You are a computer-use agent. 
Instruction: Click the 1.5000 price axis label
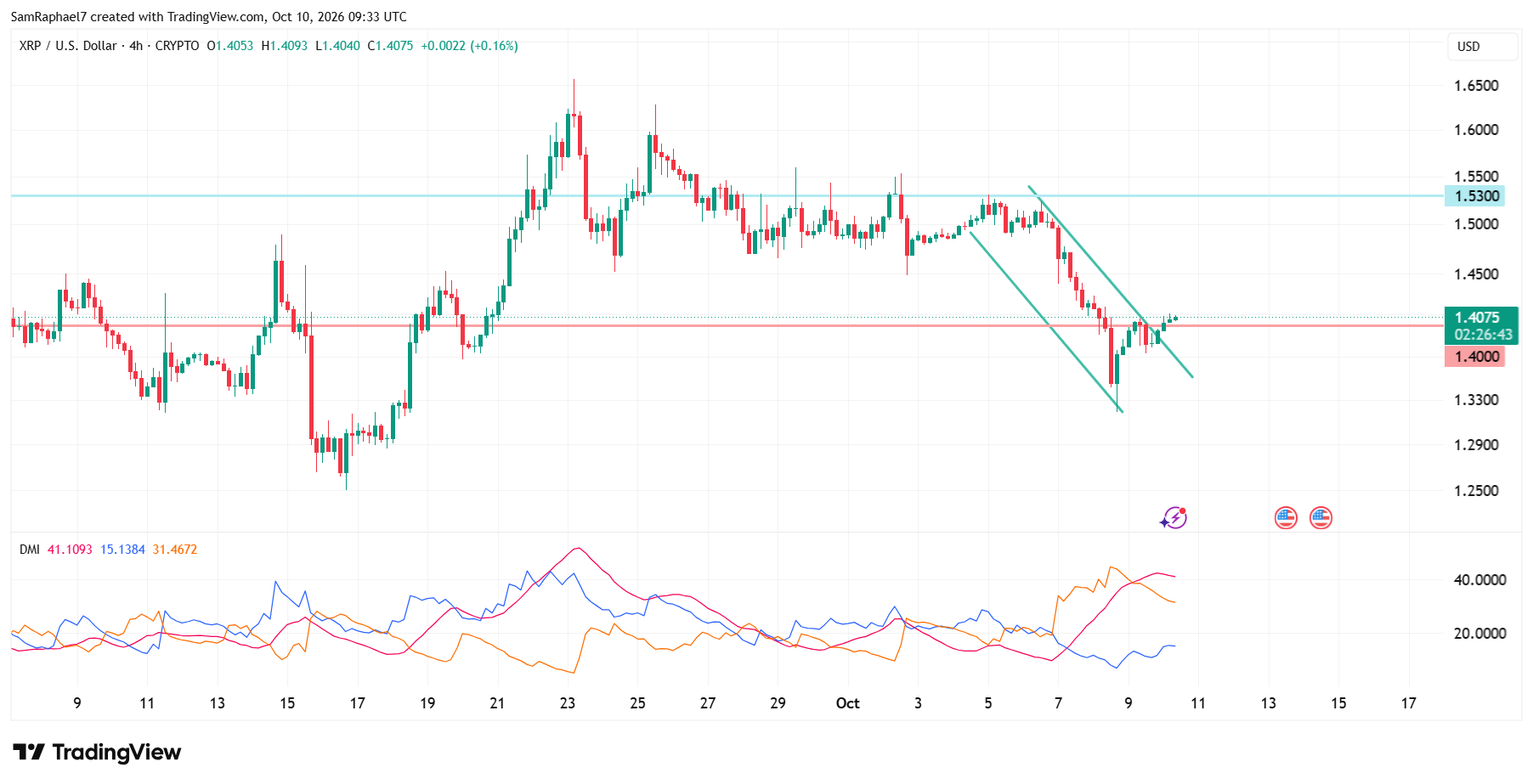click(1476, 224)
